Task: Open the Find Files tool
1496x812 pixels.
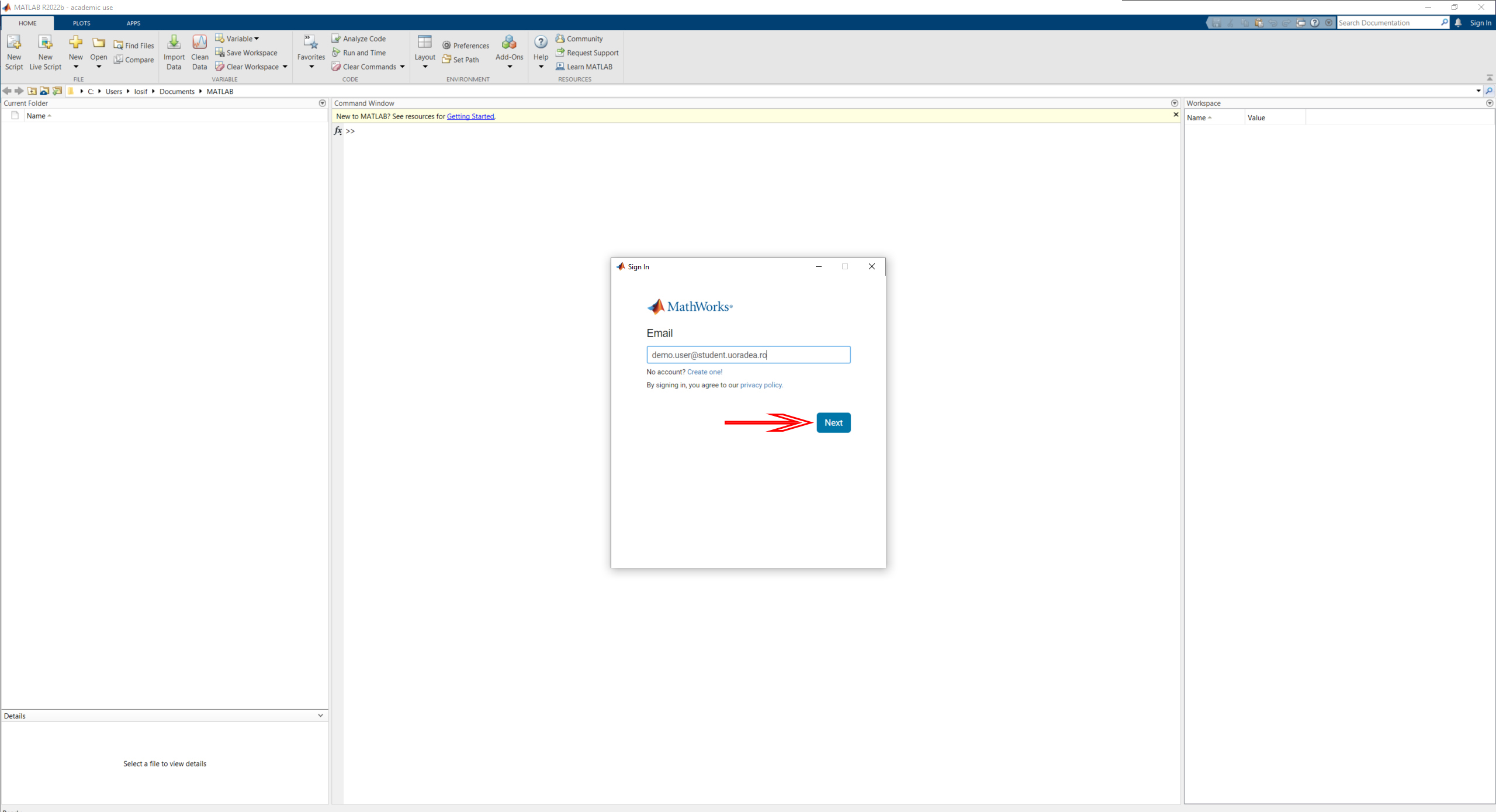Action: [x=134, y=46]
